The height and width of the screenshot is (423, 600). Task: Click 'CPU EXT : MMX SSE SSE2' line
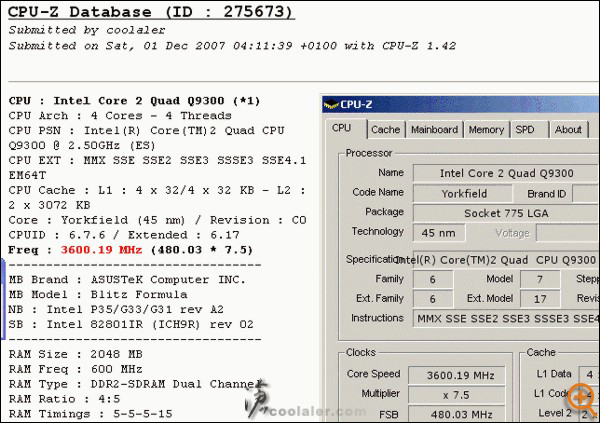tap(157, 160)
